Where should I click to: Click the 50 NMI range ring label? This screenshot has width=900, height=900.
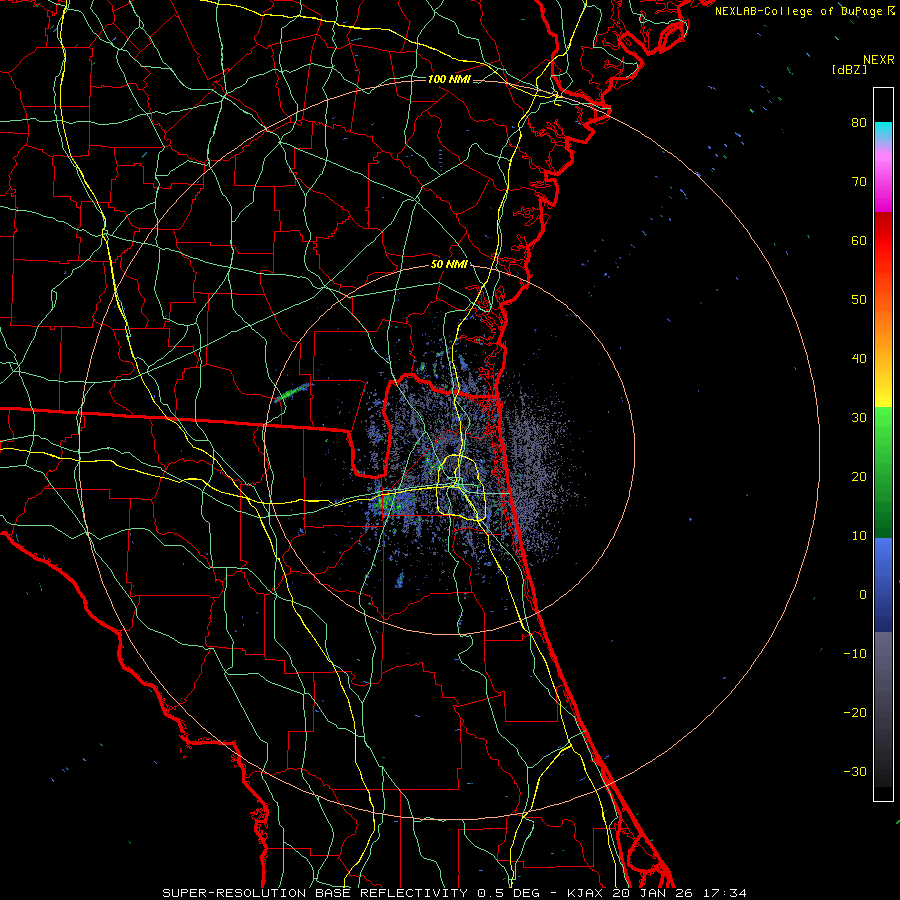pyautogui.click(x=449, y=265)
